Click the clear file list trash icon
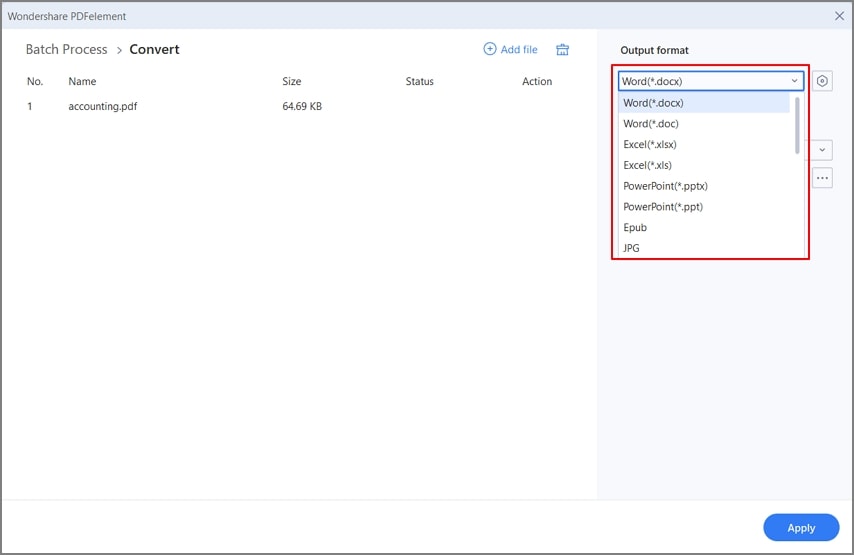 coord(562,50)
